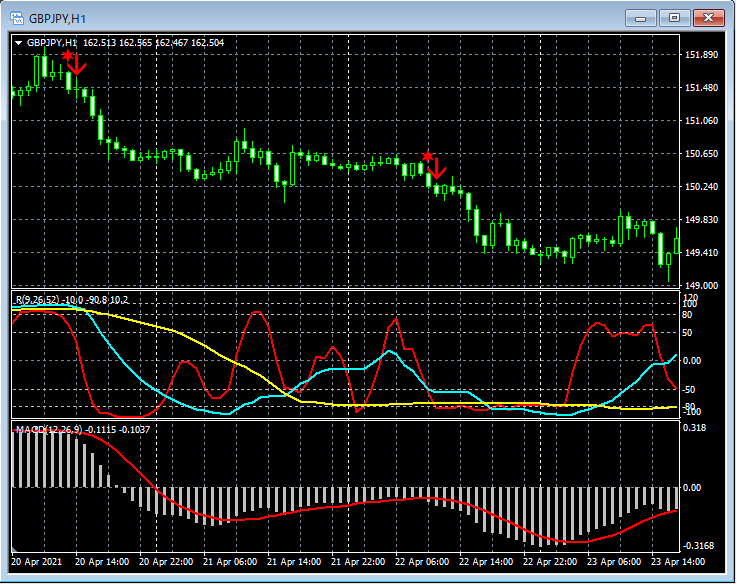737x584 pixels.
Task: Expand the GBPJPY,H1 chart header triangle
Action: click(18, 43)
